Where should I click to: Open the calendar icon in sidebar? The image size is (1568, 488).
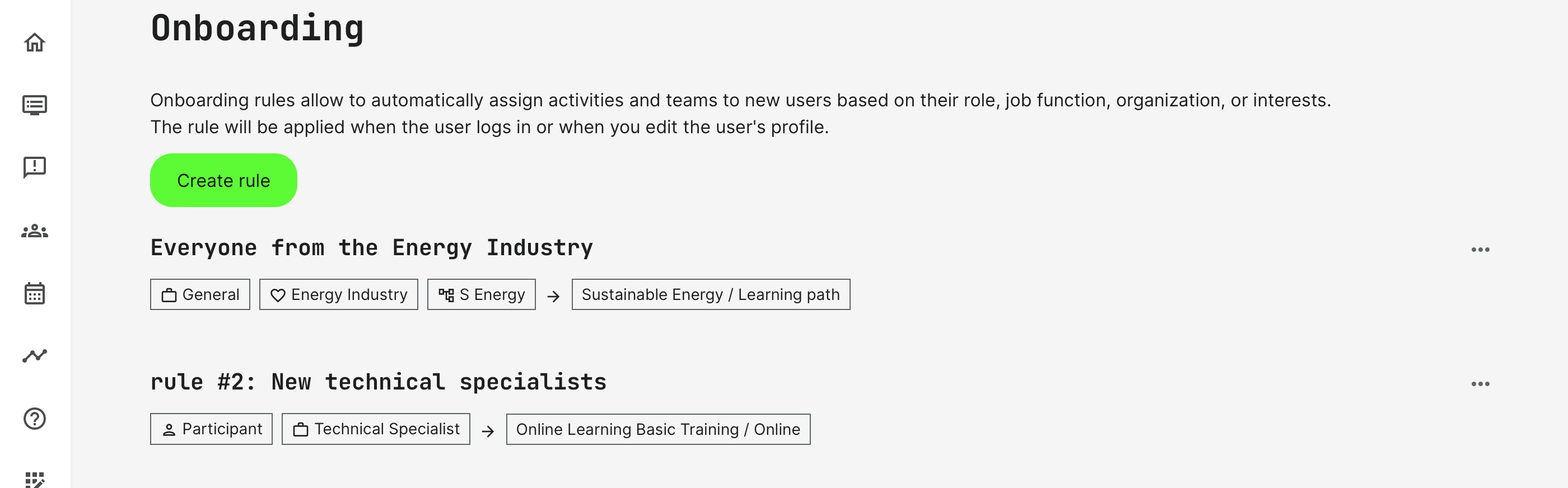(x=35, y=293)
